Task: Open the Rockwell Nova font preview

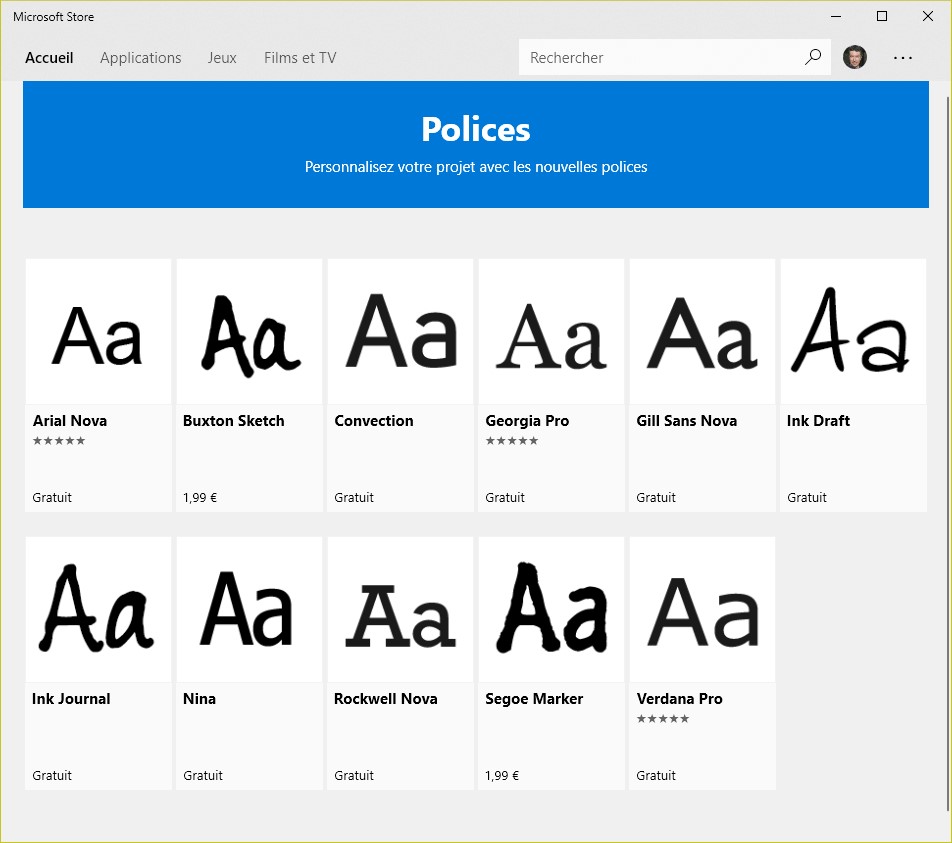Action: [400, 610]
